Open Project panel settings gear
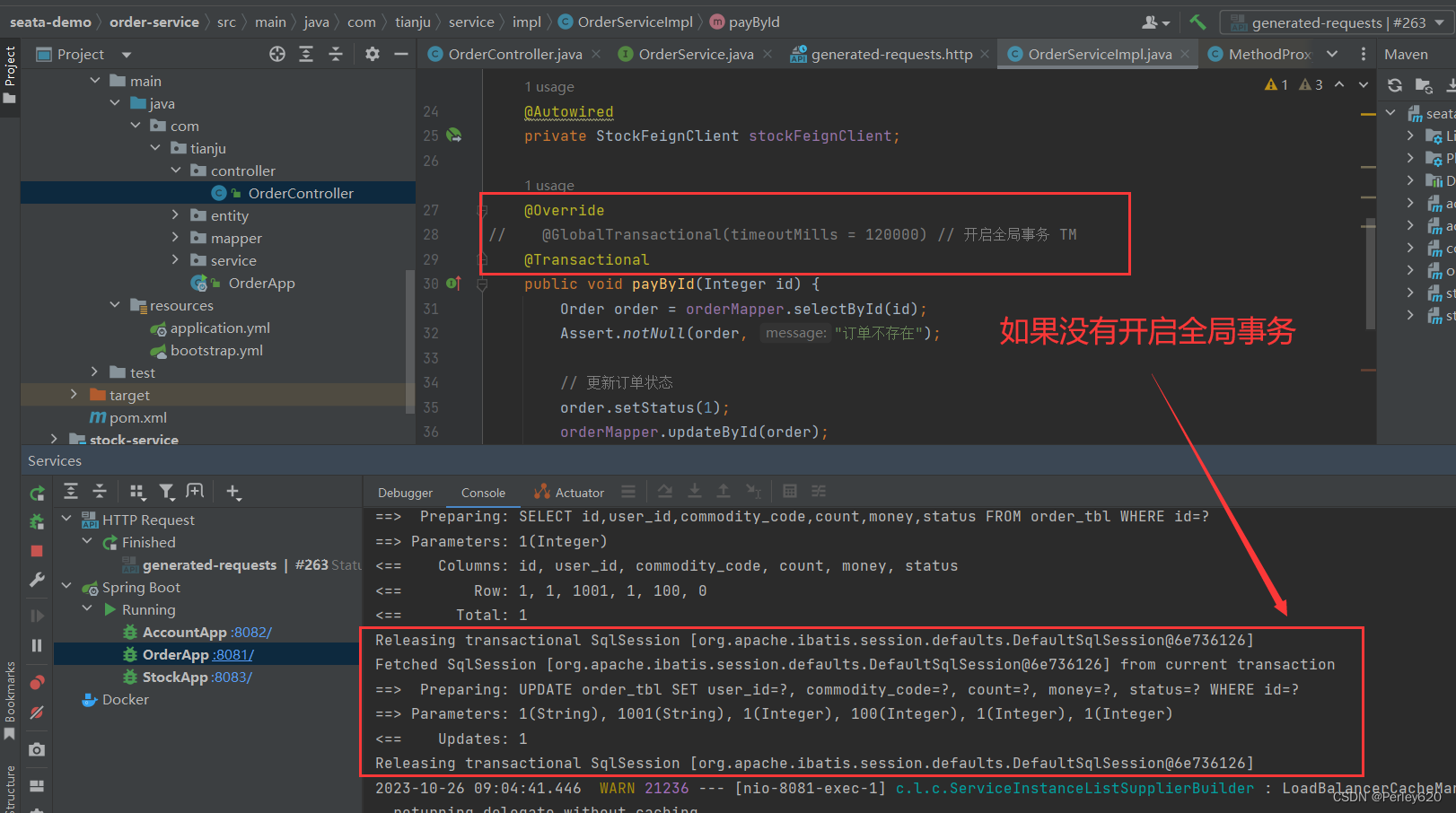This screenshot has width=1456, height=813. [x=373, y=54]
